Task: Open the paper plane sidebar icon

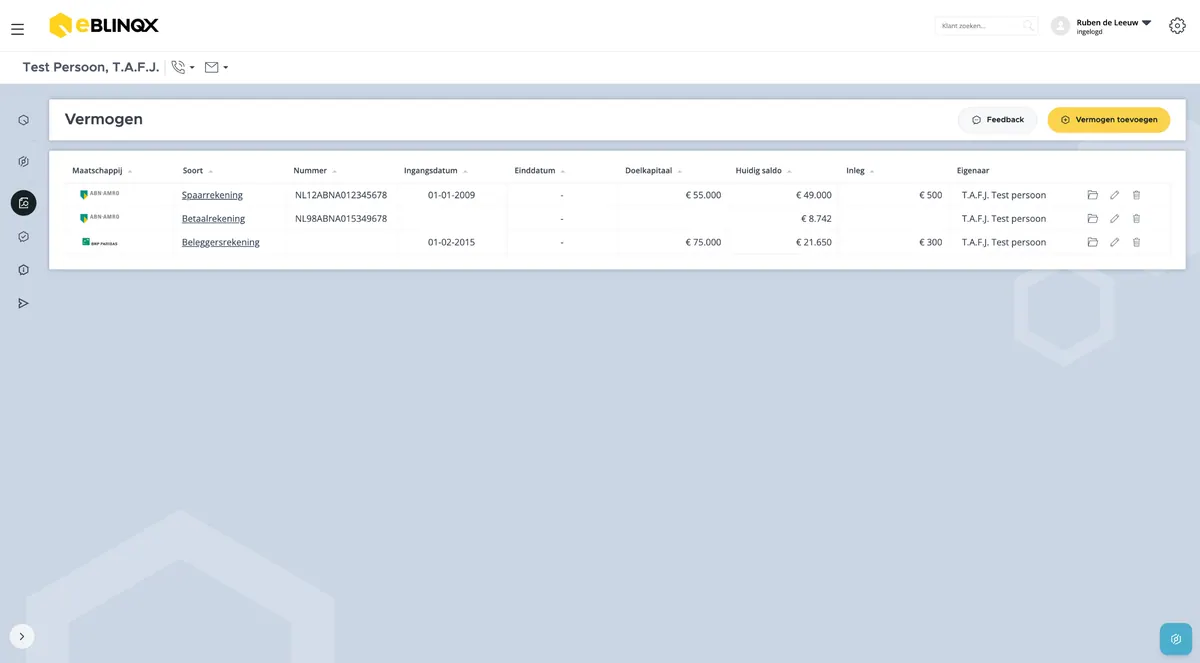Action: 23,303
